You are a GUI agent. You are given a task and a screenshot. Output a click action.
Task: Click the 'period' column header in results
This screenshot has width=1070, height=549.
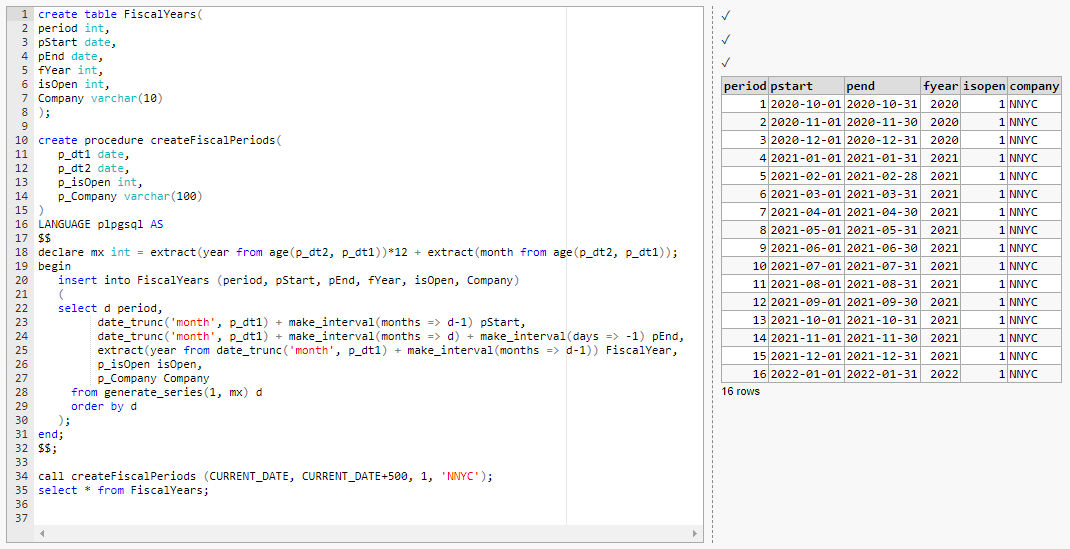click(x=744, y=86)
